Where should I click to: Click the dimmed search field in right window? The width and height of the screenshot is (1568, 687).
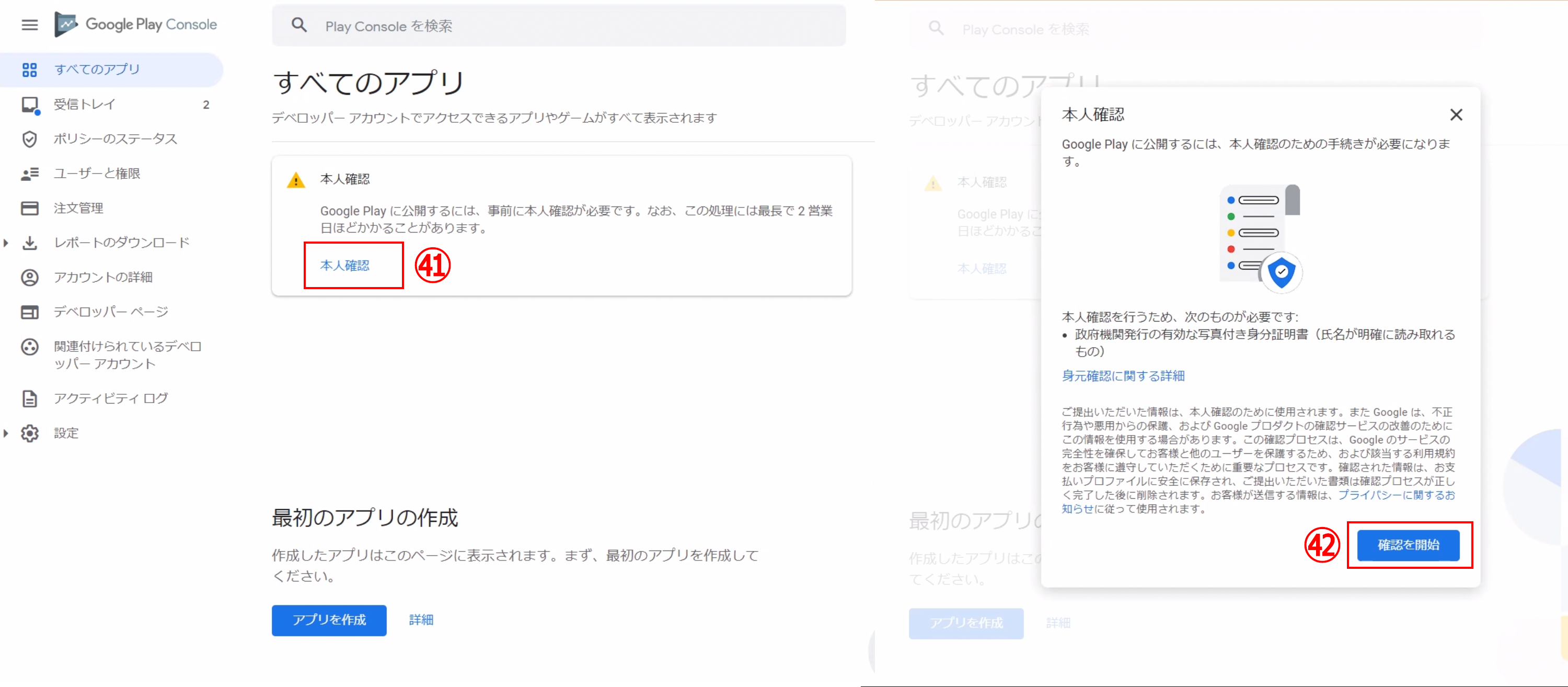(1195, 29)
